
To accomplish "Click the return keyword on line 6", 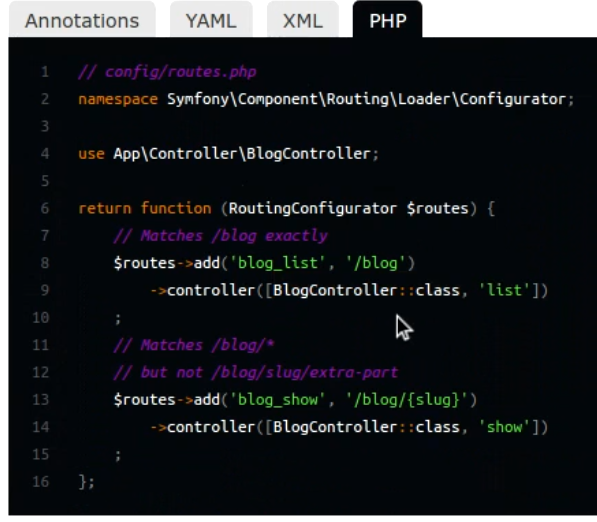I will (x=105, y=209).
